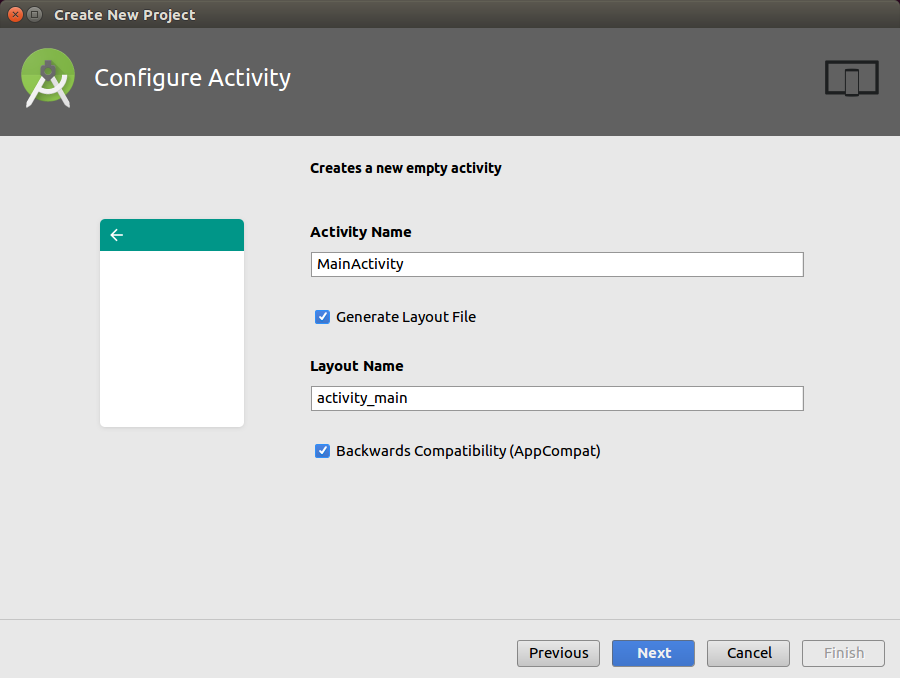The width and height of the screenshot is (900, 678).
Task: Focus the Activity Name text field
Action: pos(556,264)
